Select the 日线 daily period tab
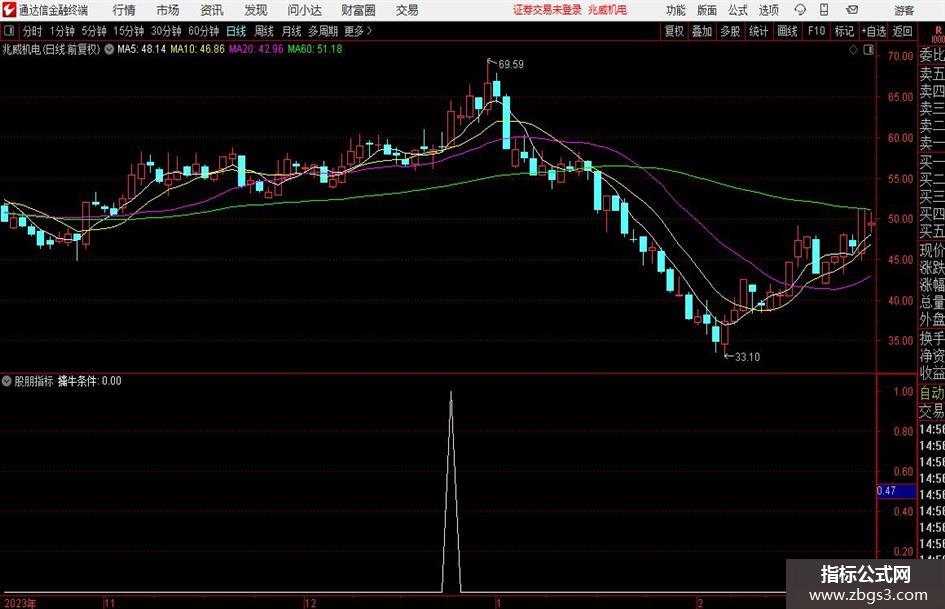The width and height of the screenshot is (945, 609). click(x=236, y=31)
